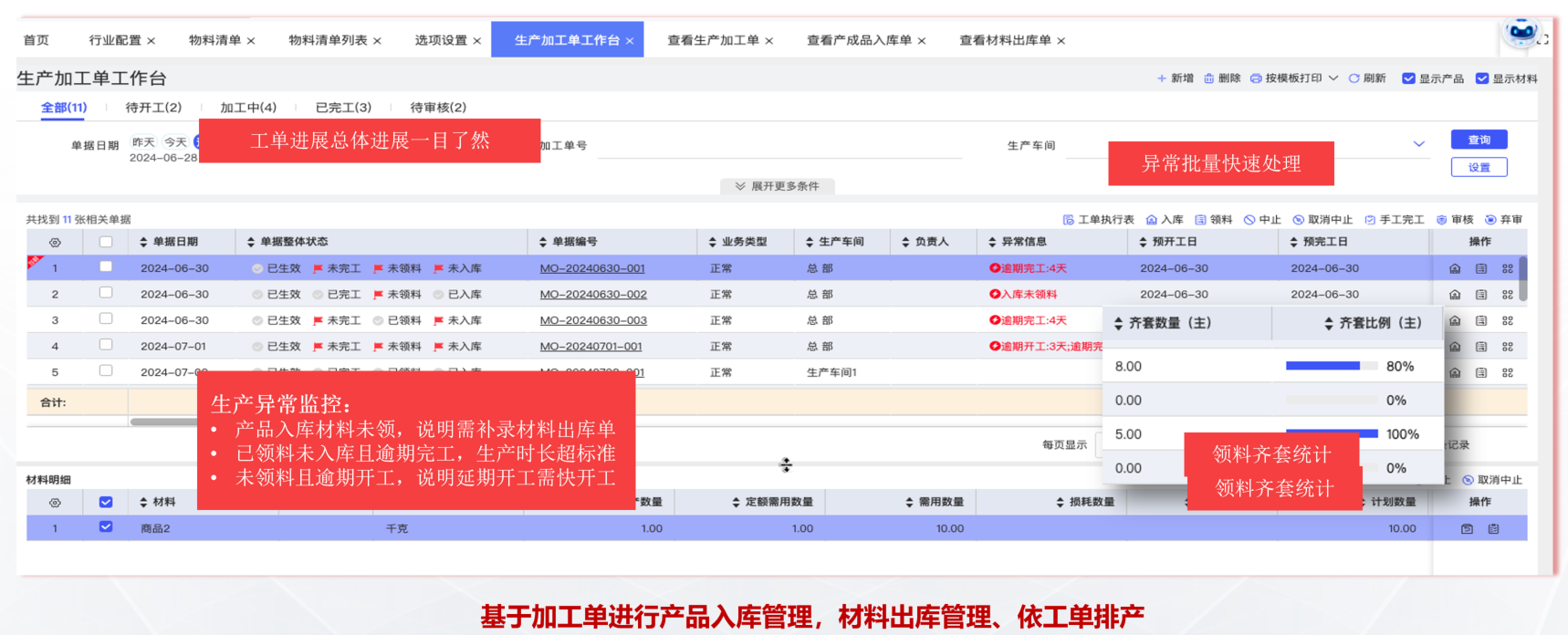Open the 生产车间 dropdown arrow

(1419, 144)
